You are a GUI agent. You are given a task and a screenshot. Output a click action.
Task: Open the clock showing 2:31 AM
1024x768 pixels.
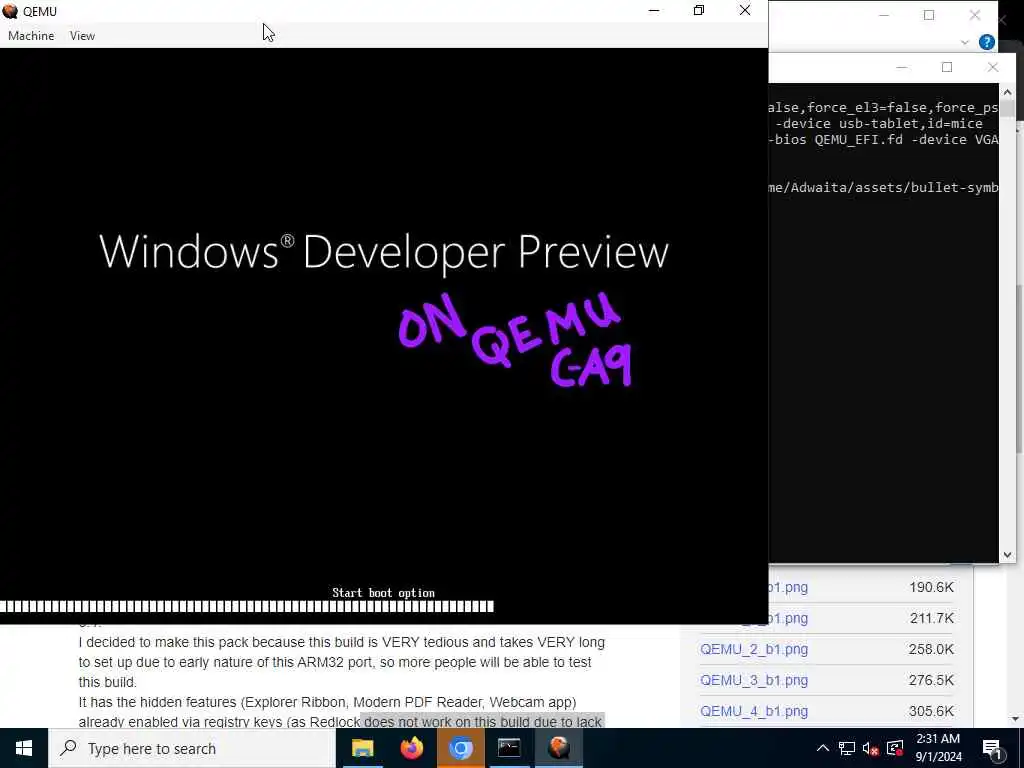(938, 748)
